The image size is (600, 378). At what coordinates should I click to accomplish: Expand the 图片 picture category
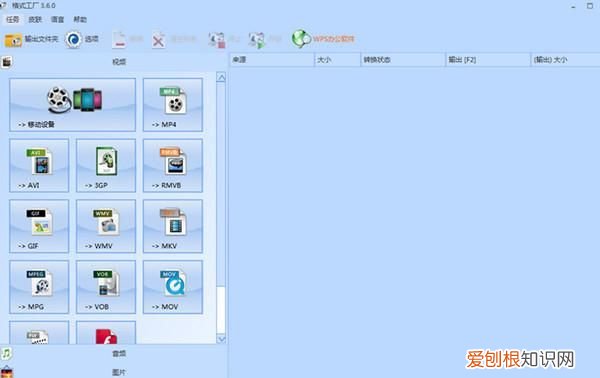click(114, 371)
